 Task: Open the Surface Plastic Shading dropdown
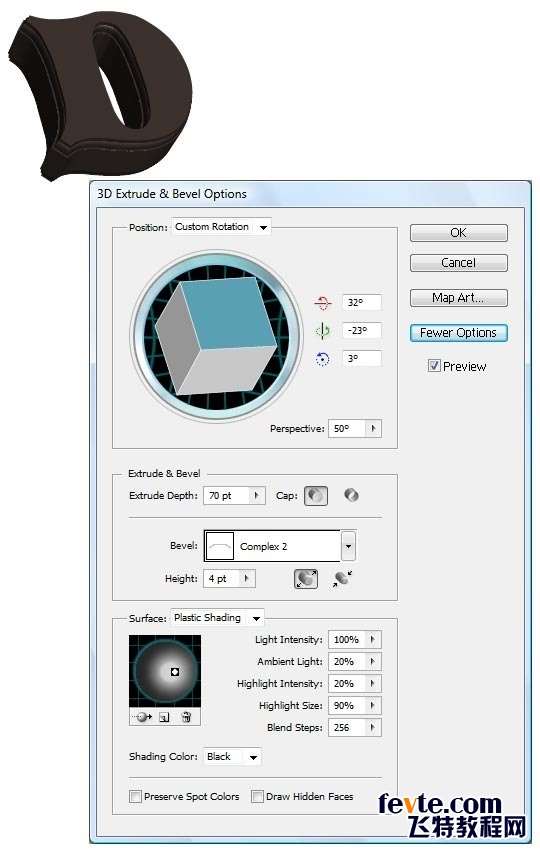coord(217,618)
